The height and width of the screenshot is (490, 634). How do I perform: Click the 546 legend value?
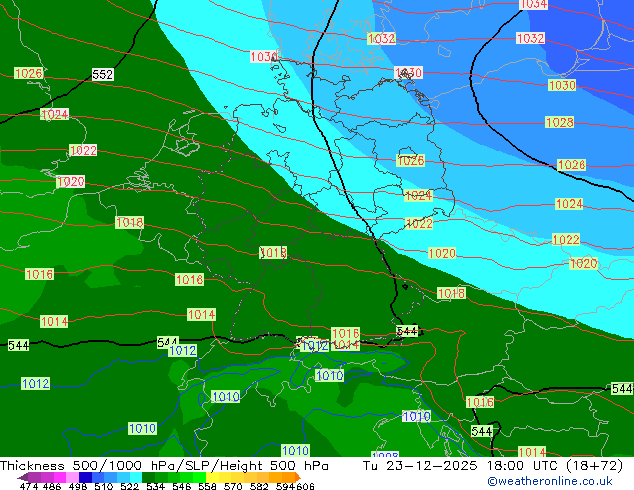[x=182, y=486]
